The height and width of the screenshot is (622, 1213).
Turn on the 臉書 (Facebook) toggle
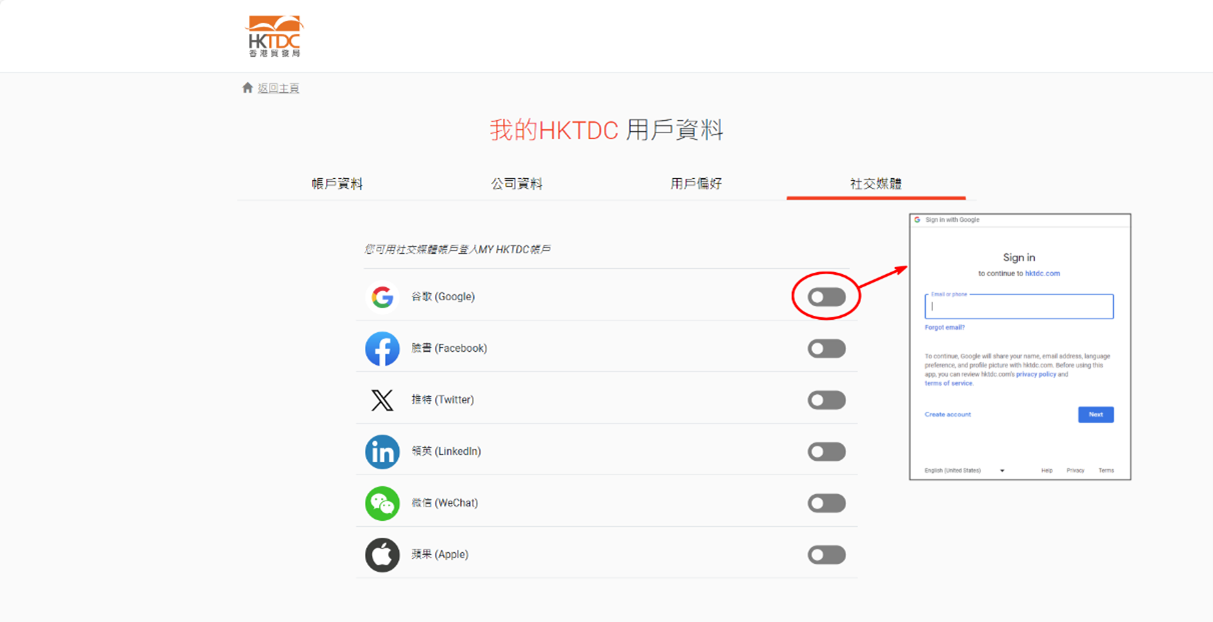[x=827, y=349]
